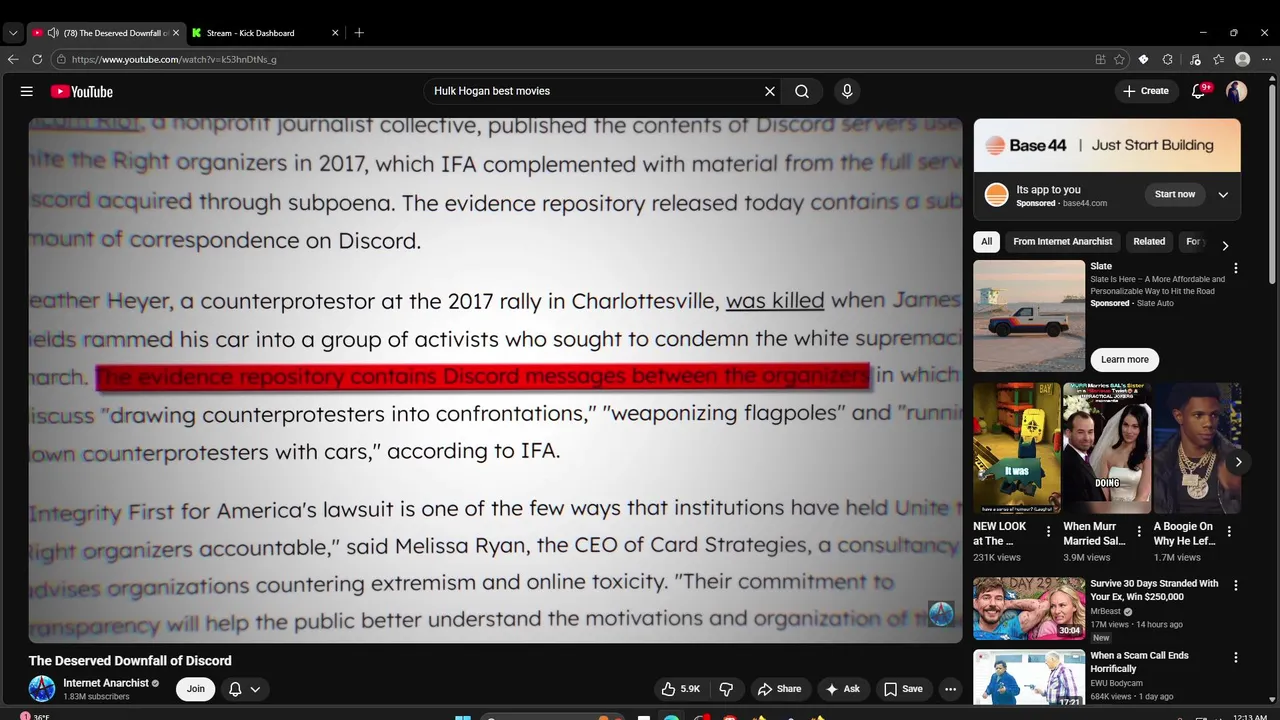Like the video with thumbs-up 5.9K
This screenshot has height=720, width=1280.
pos(681,689)
